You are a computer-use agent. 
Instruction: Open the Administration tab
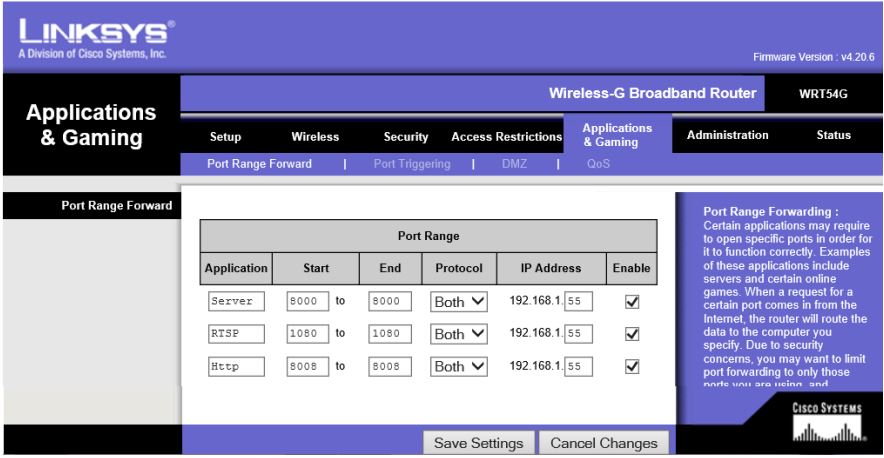click(727, 135)
